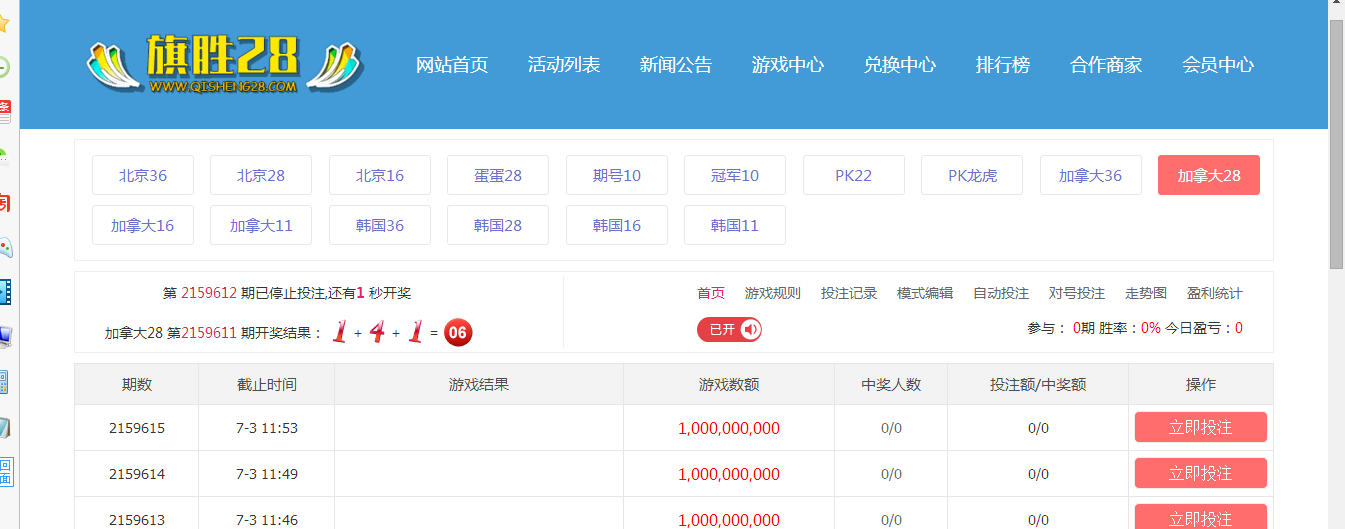Click the 投注额/中奖额 column header
The image size is (1345, 529).
[1038, 384]
